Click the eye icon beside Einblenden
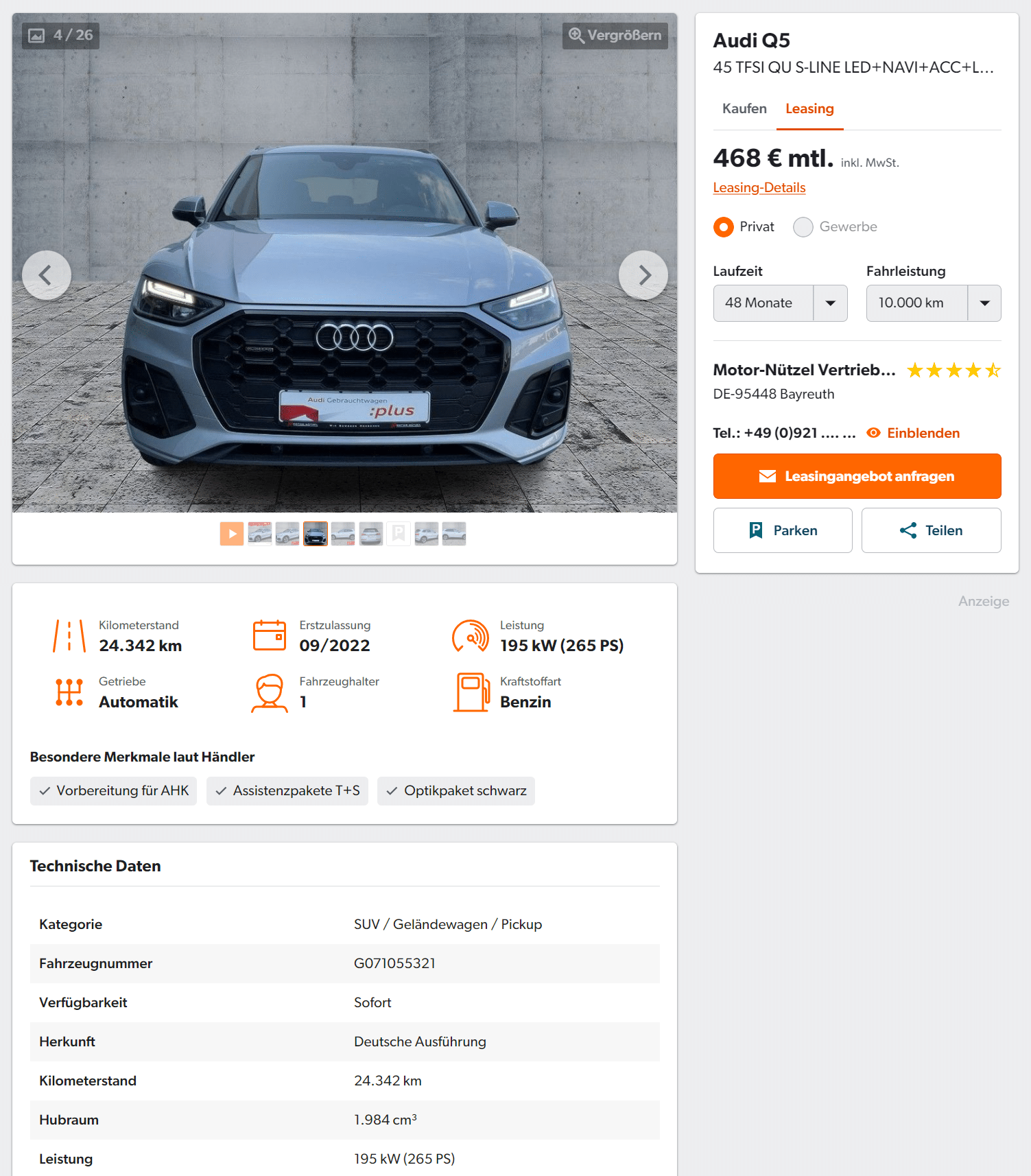Image resolution: width=1031 pixels, height=1176 pixels. [x=873, y=433]
